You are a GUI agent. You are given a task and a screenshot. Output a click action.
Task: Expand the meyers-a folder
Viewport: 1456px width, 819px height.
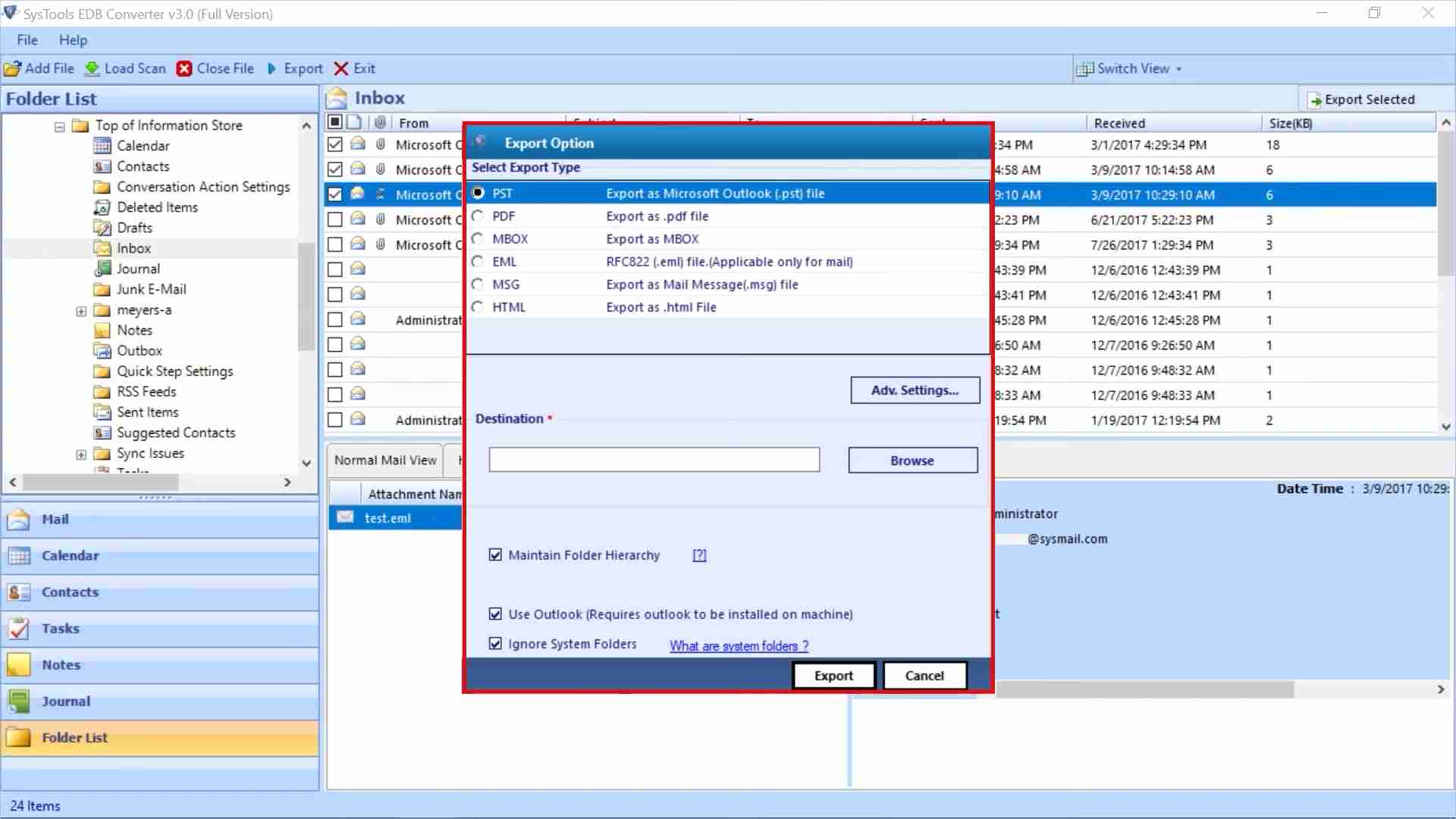point(80,310)
